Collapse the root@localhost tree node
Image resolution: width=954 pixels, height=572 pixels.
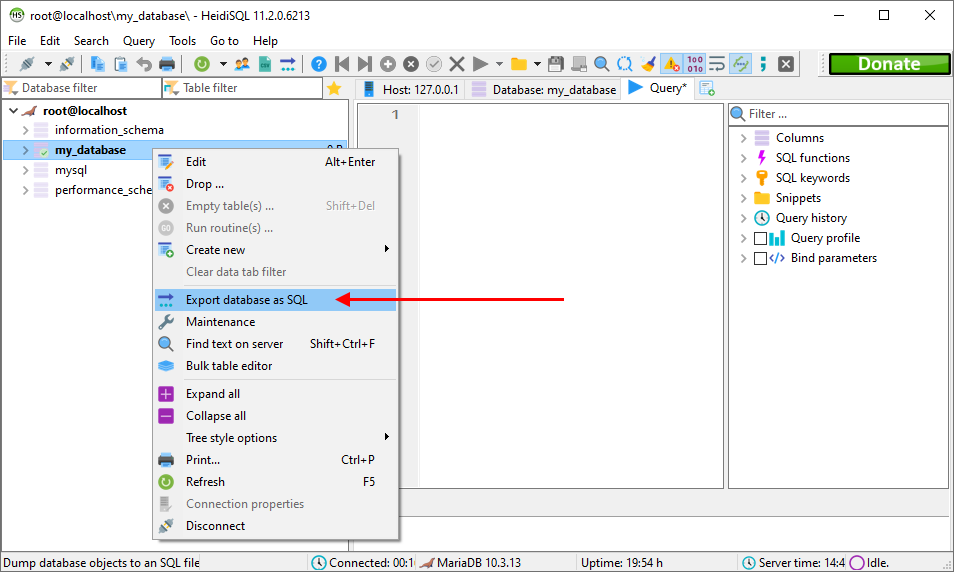coord(13,111)
